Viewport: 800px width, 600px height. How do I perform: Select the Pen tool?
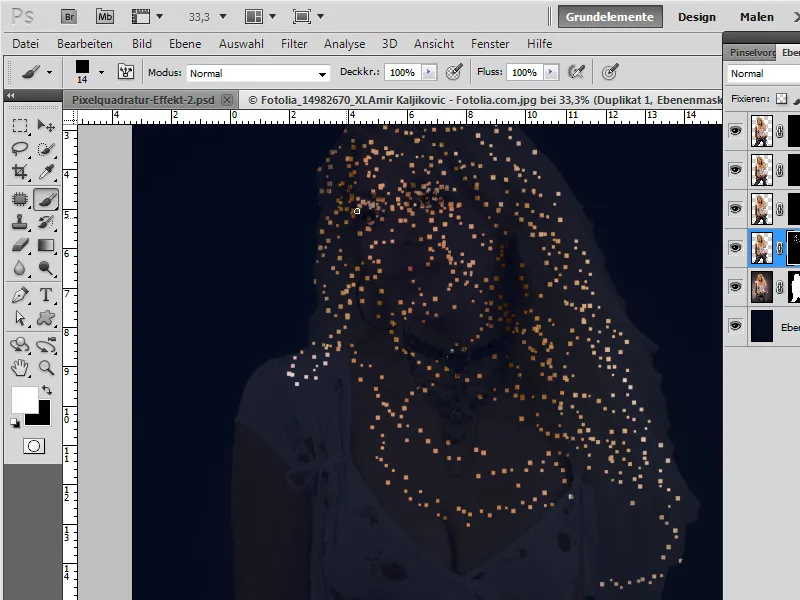pos(20,295)
